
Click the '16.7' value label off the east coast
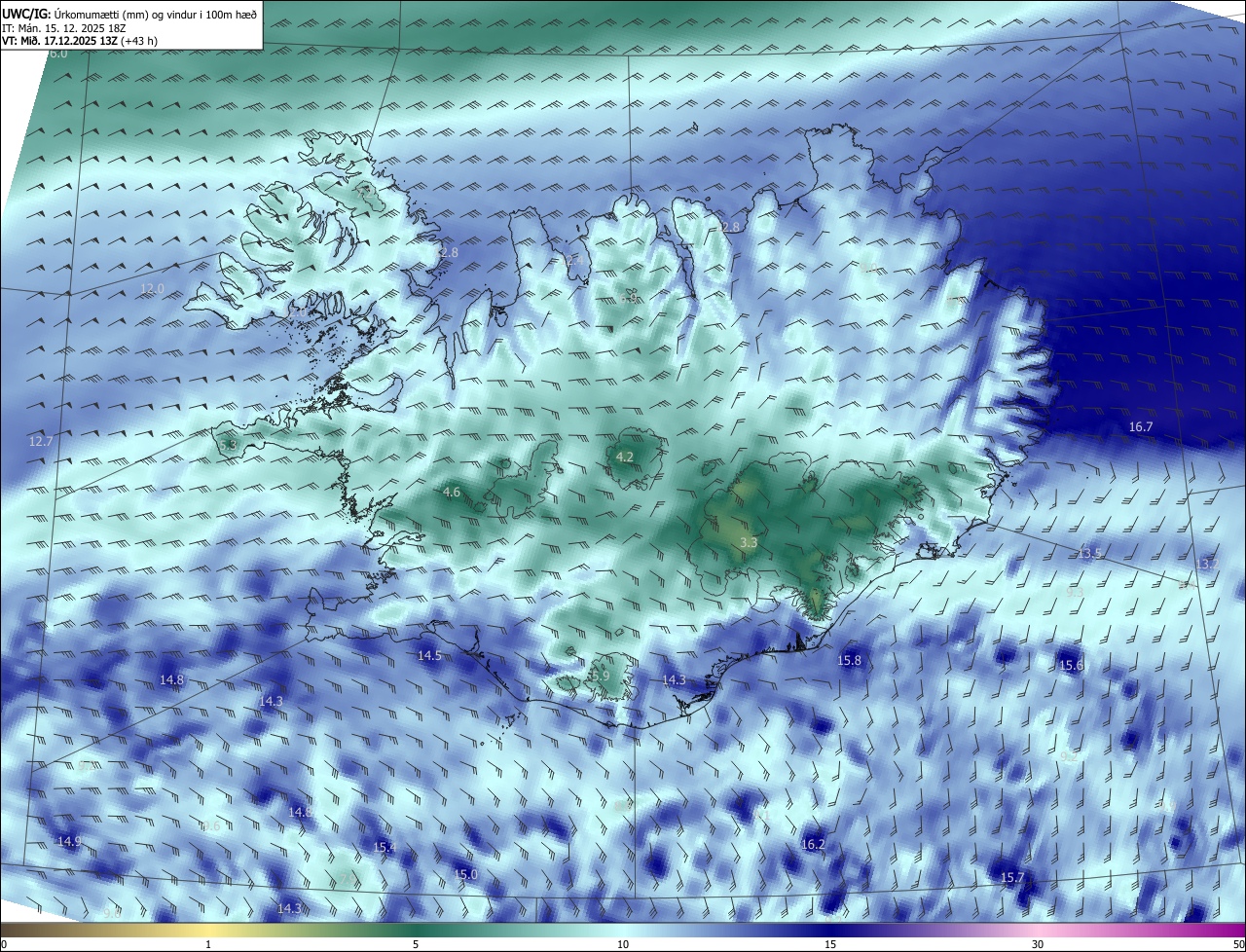[x=1141, y=427]
